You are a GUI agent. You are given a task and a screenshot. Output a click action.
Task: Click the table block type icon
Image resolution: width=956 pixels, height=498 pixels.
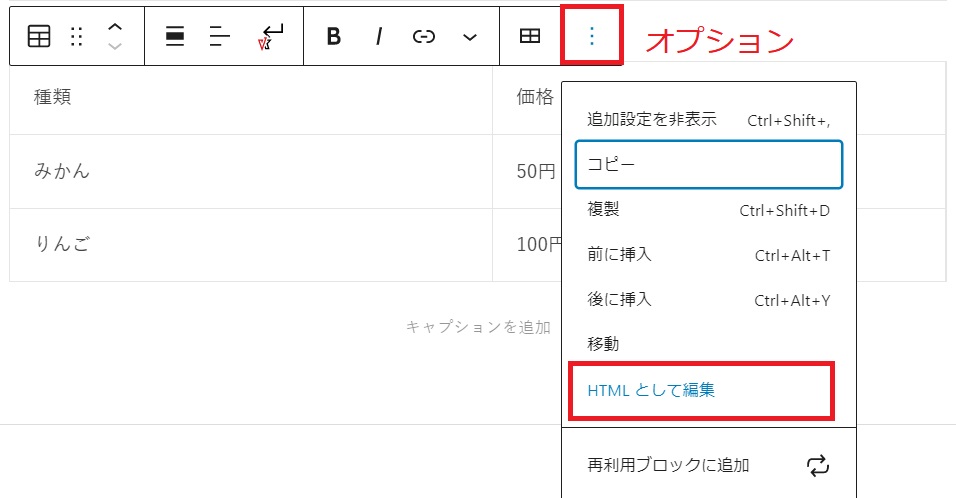tap(39, 37)
